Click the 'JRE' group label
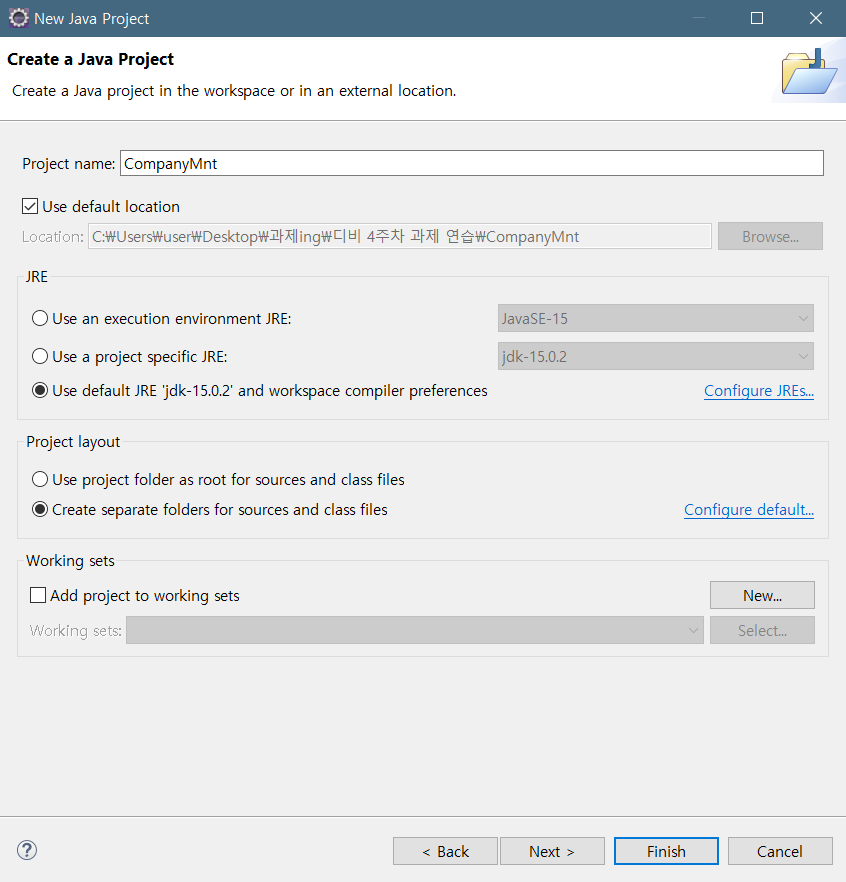 37,277
